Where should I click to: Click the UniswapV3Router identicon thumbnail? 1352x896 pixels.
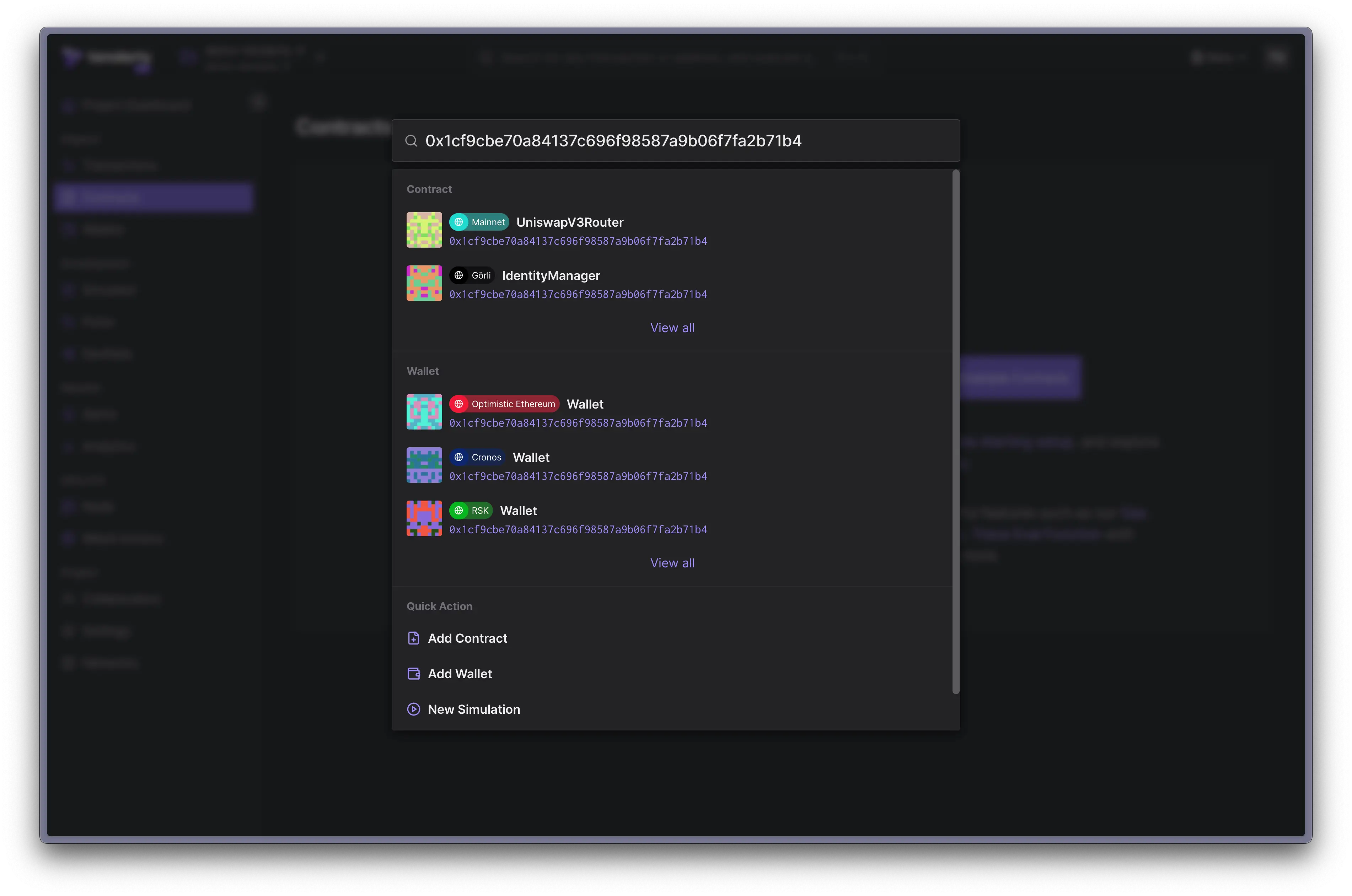tap(424, 230)
